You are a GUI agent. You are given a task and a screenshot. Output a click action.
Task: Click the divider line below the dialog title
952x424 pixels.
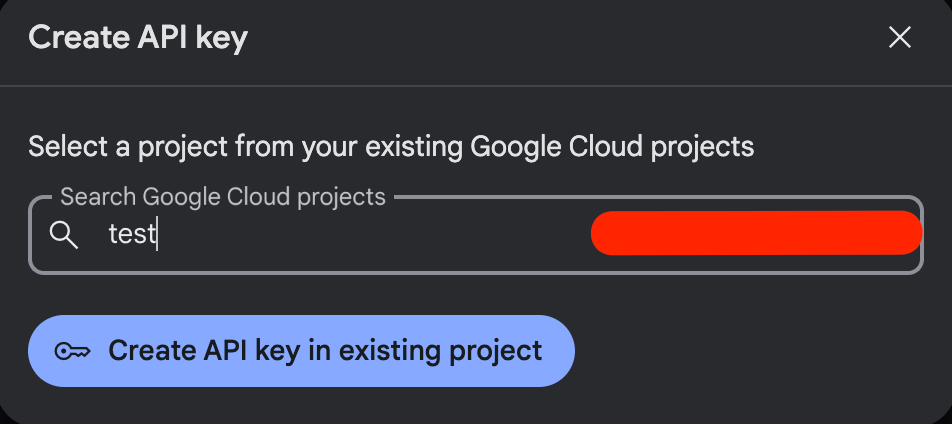476,86
